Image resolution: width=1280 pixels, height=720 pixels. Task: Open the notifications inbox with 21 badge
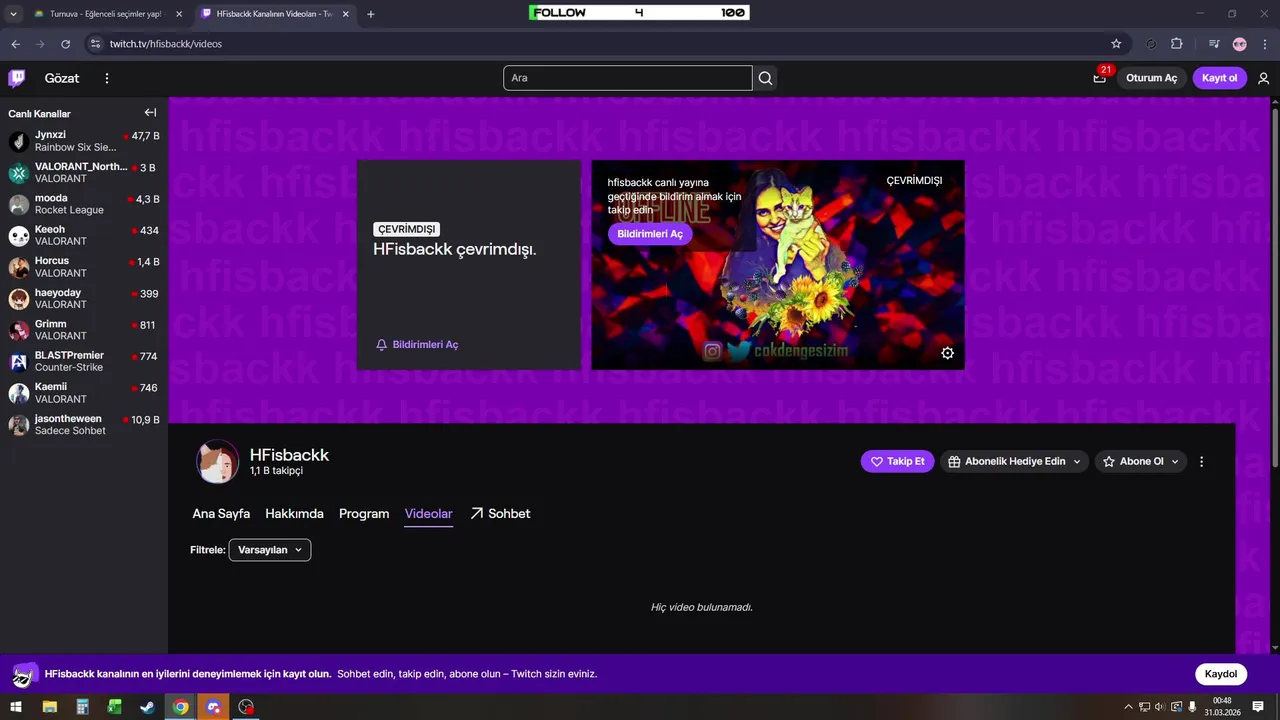click(1100, 77)
